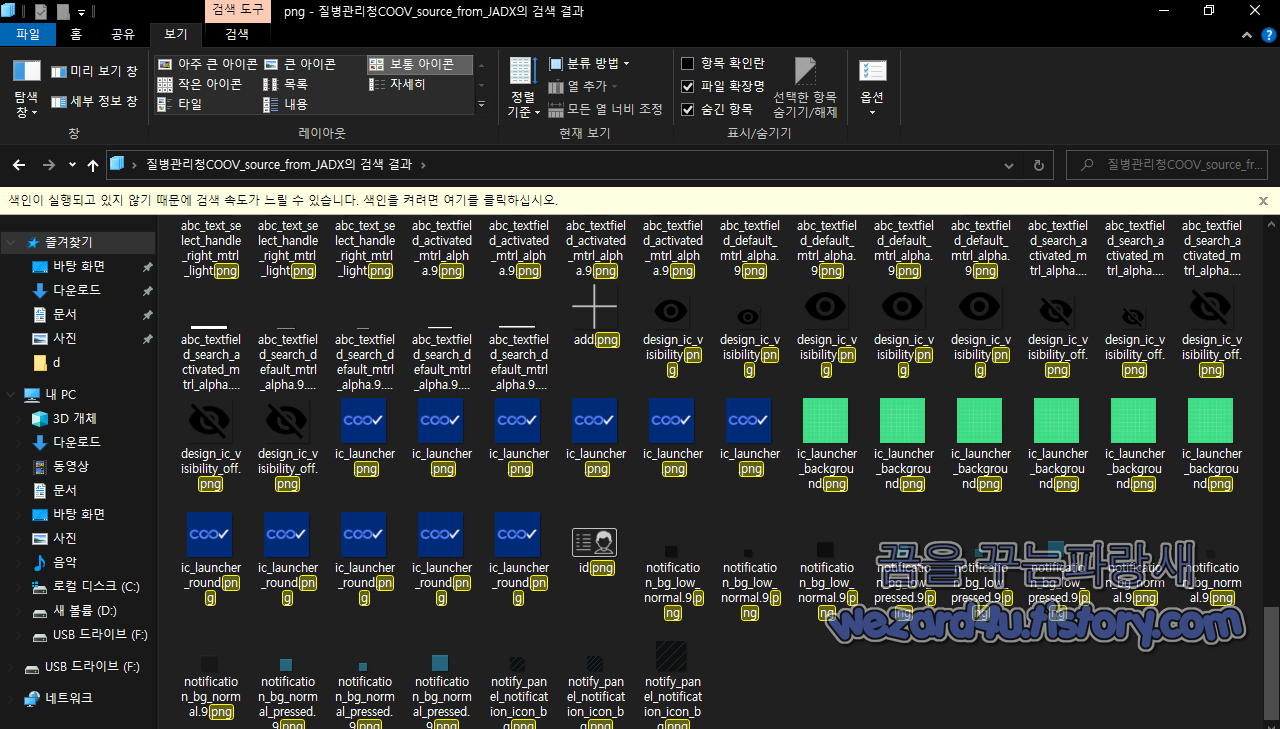1280x729 pixels.
Task: Collapse the ribbon with the chevron
Action: pos(1246,34)
